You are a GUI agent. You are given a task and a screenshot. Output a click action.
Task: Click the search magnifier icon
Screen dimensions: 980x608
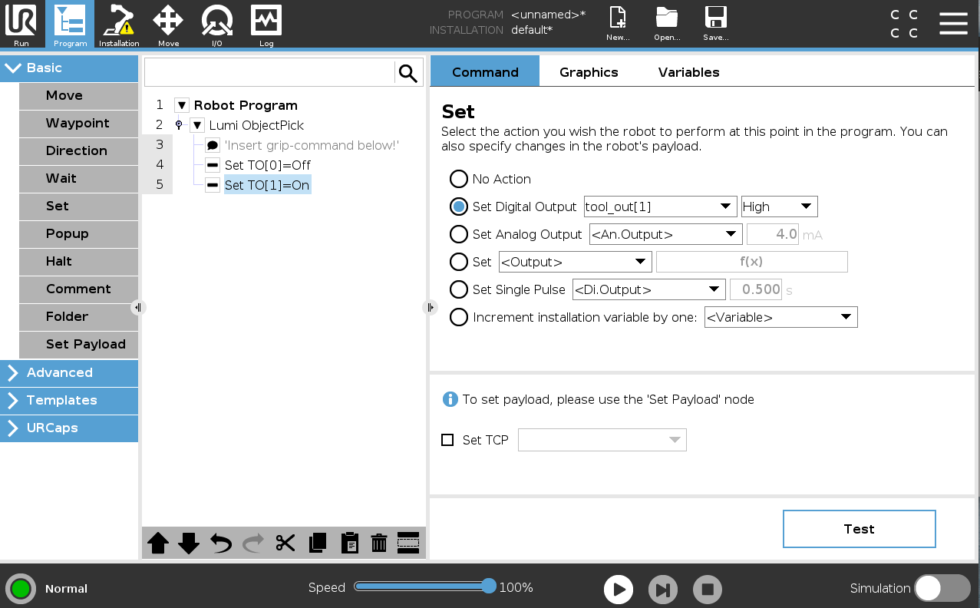[x=408, y=73]
